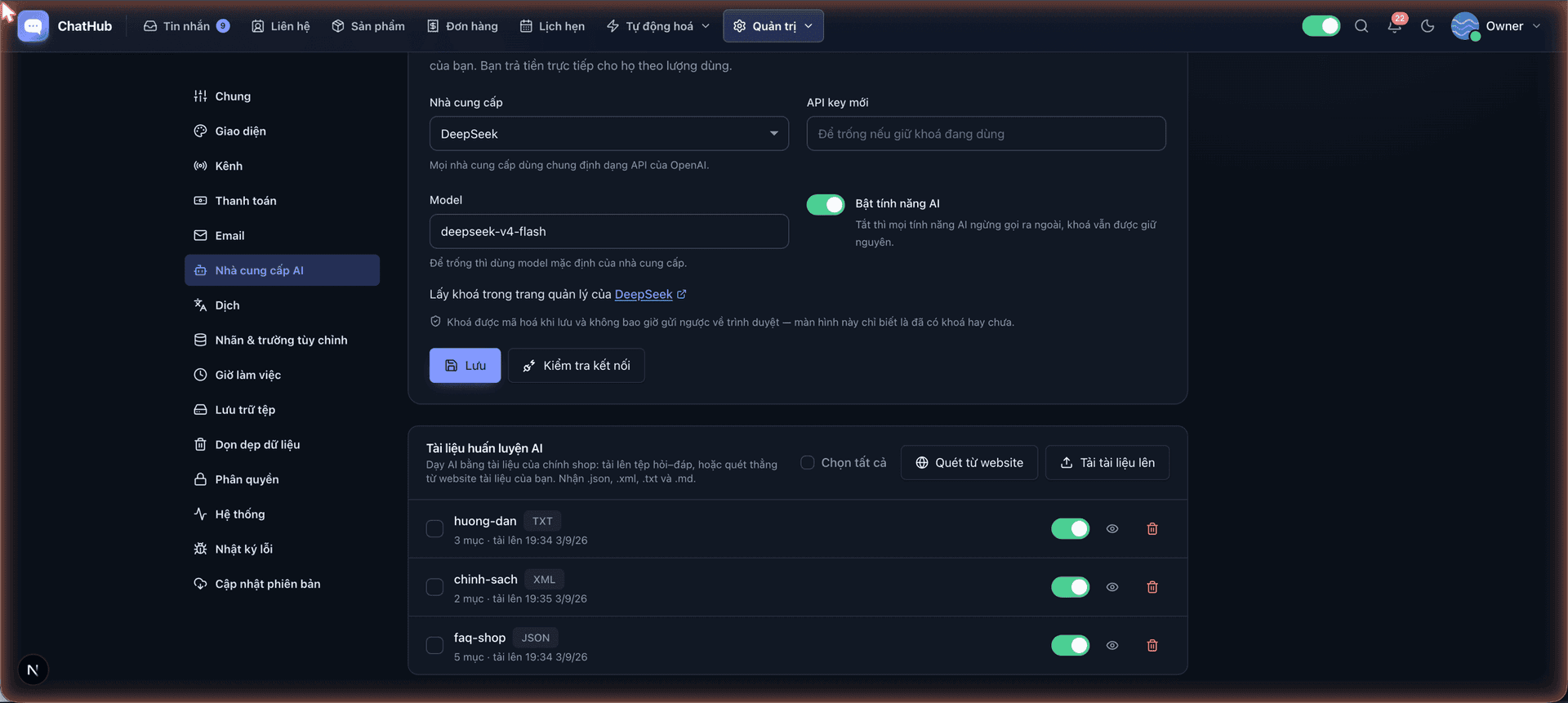
Task: Check the chinh-sach row checkbox
Action: (435, 587)
